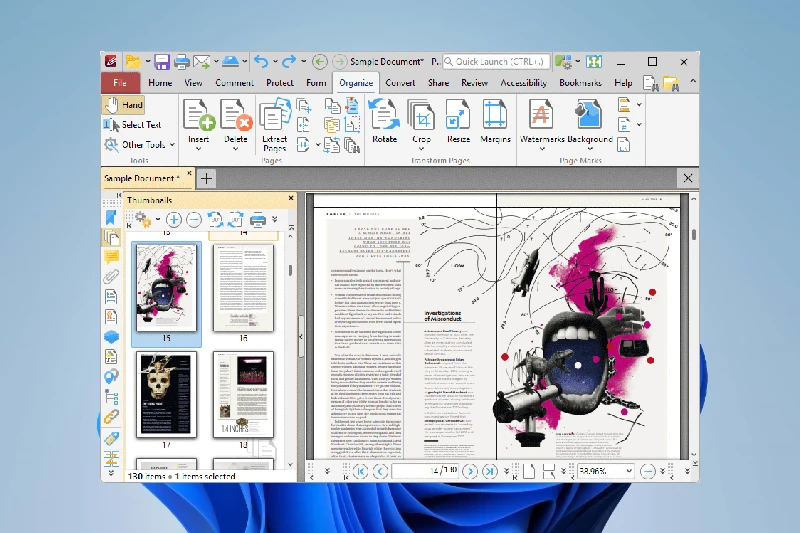Expand the ribbon collapse chevron

693,81
